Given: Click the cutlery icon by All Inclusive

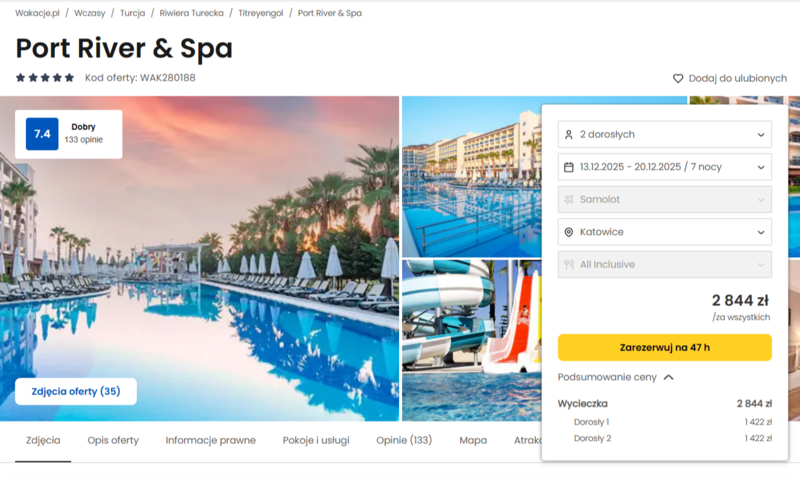Looking at the screenshot, I should [569, 264].
